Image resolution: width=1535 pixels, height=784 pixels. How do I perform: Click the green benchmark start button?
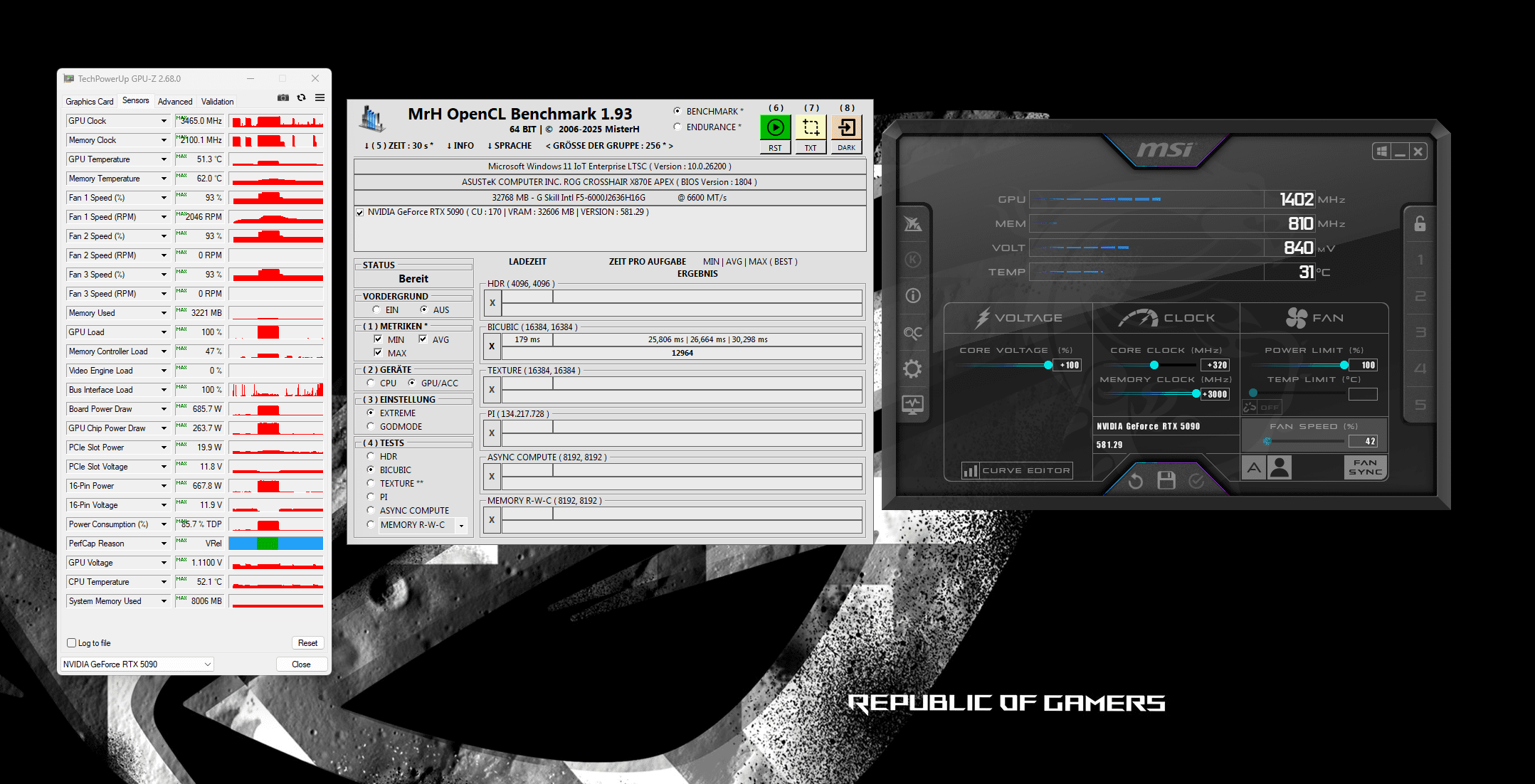775,127
